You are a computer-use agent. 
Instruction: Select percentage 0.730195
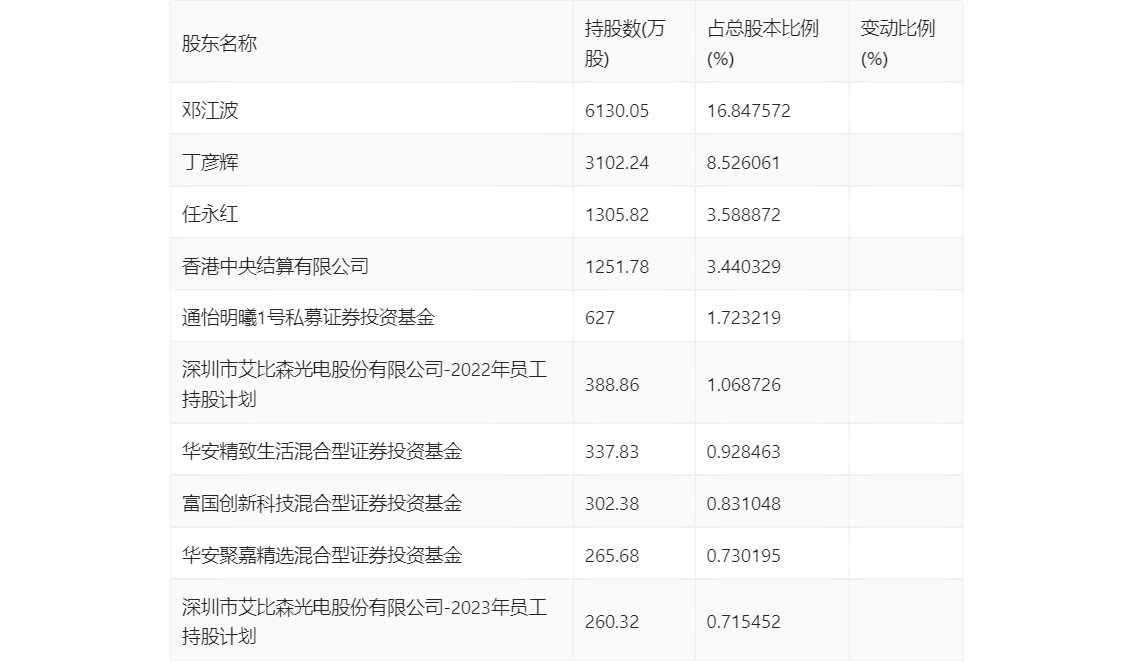click(x=743, y=556)
